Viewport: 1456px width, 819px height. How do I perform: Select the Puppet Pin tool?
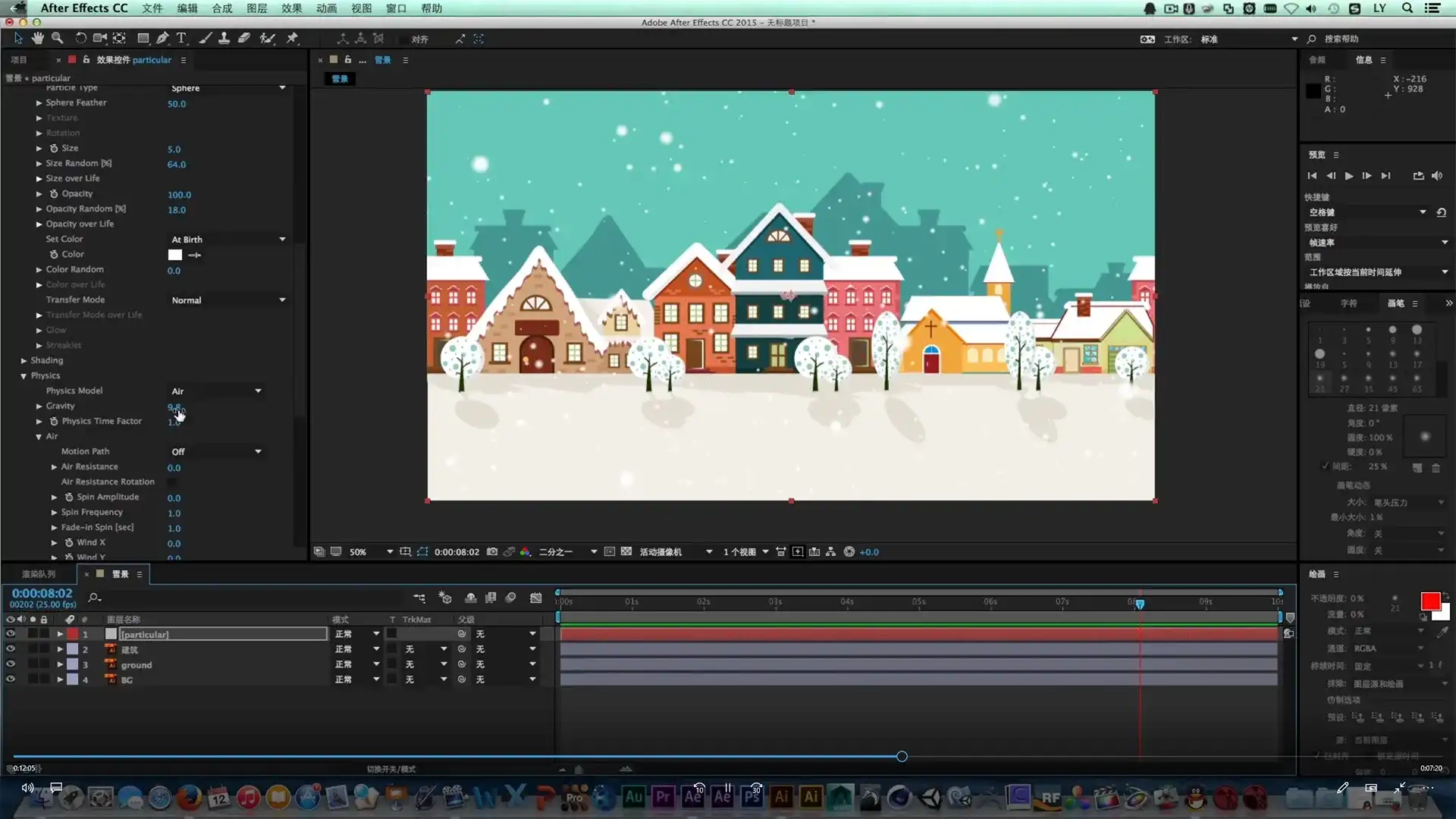point(292,38)
